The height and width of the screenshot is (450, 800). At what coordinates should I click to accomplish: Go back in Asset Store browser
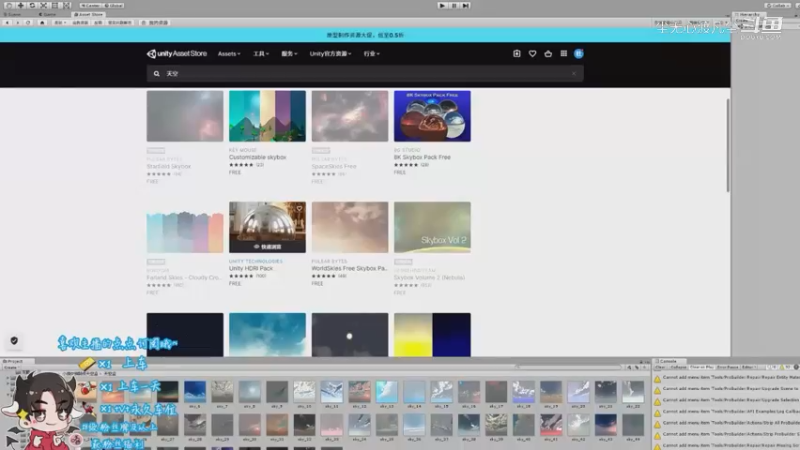tap(7, 22)
